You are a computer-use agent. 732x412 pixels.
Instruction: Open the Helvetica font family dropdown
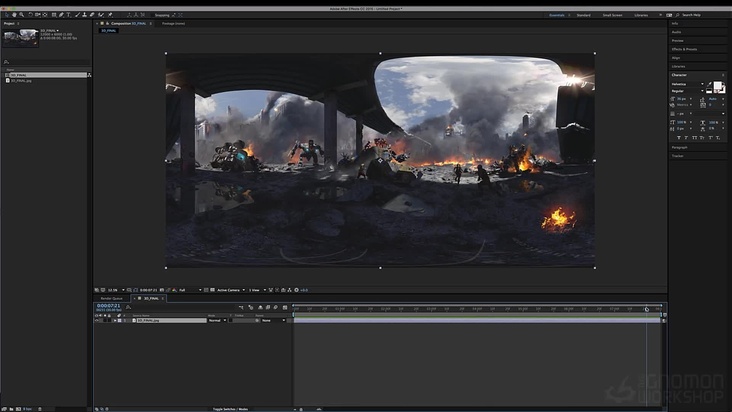pyautogui.click(x=687, y=84)
